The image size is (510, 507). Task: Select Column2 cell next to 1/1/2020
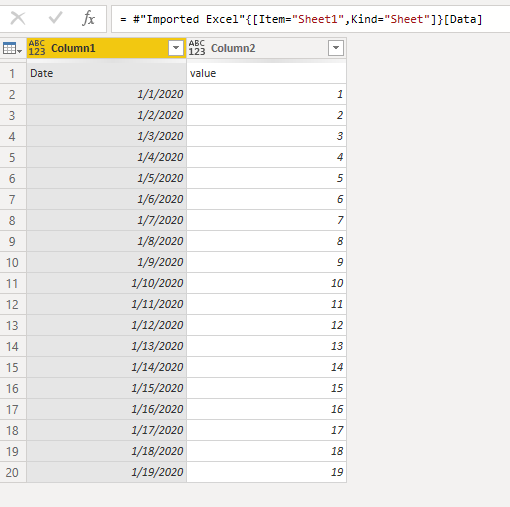pos(266,94)
